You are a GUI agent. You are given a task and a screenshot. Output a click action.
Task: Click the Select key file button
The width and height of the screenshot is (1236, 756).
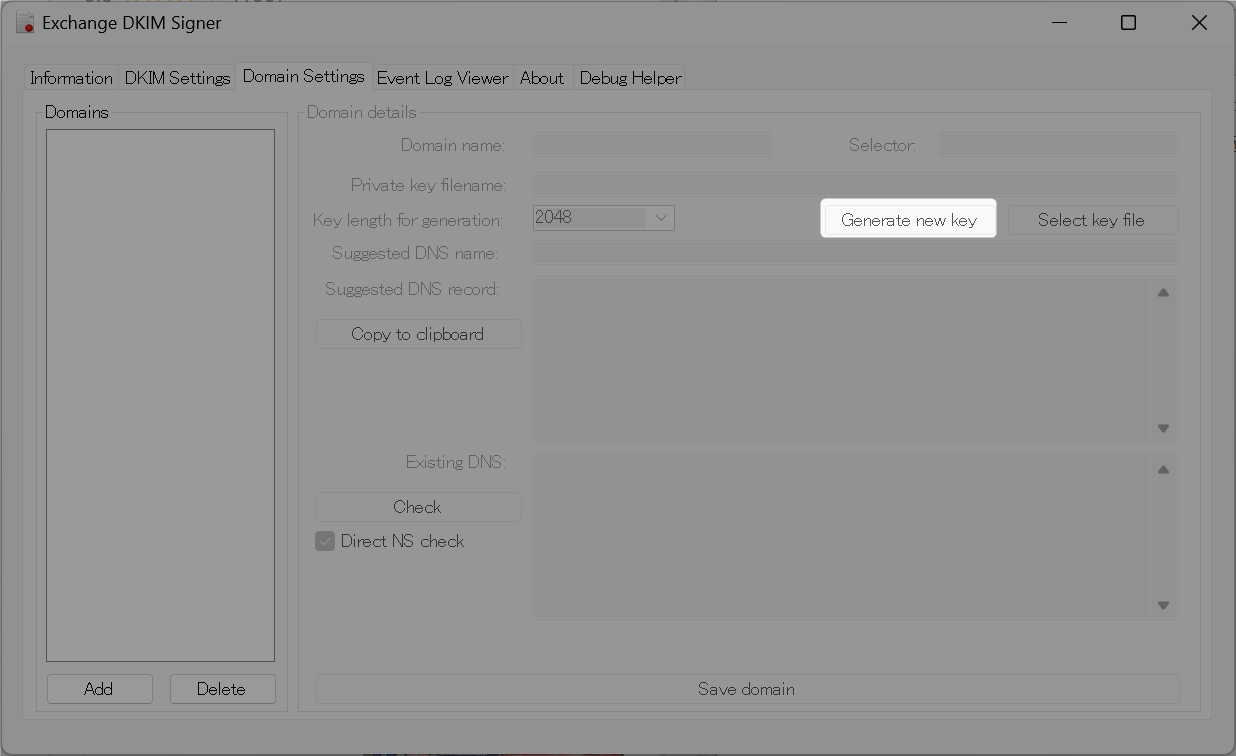point(1092,220)
